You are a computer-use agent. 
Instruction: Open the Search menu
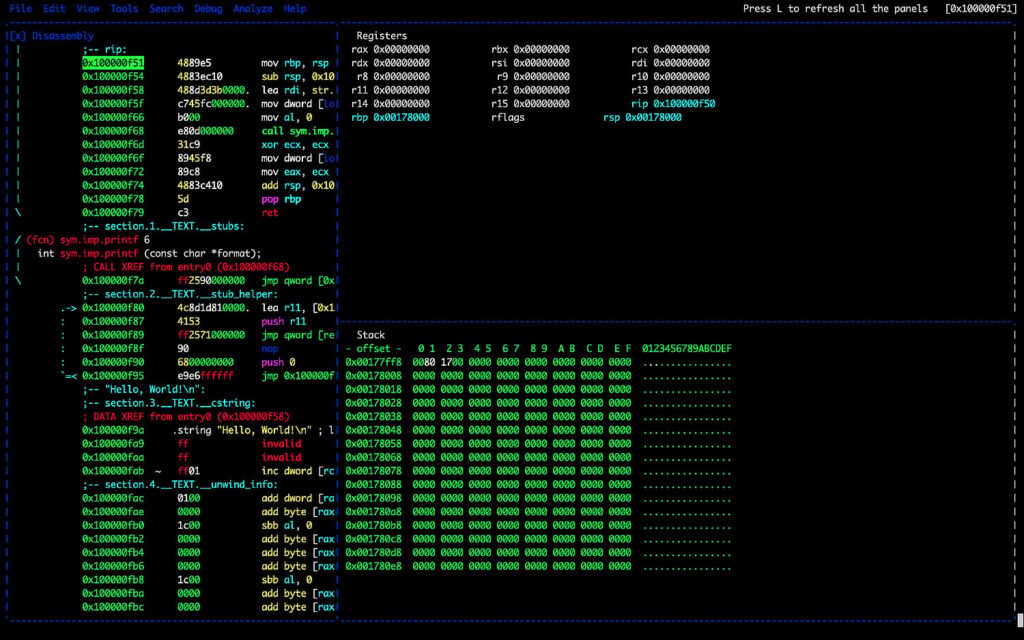(x=166, y=8)
